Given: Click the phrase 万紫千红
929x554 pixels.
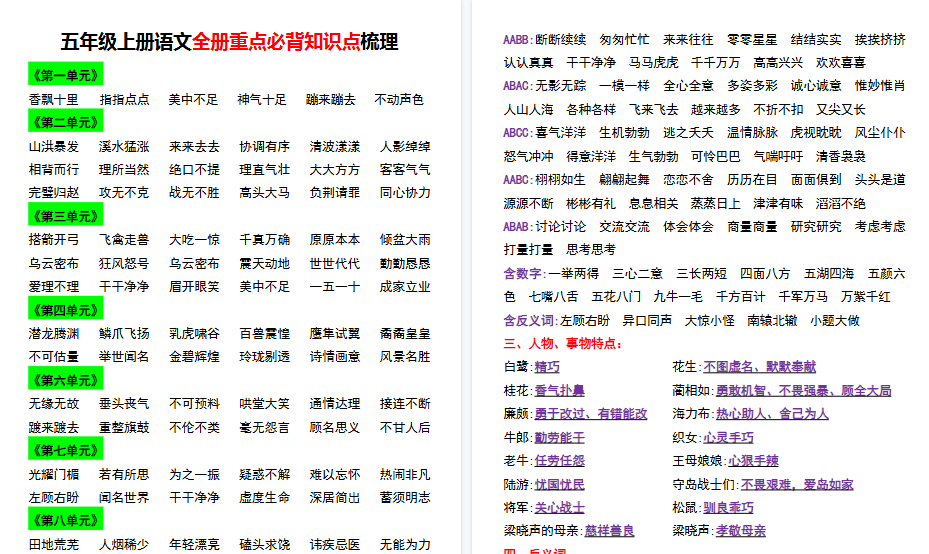Looking at the screenshot, I should click(866, 297).
